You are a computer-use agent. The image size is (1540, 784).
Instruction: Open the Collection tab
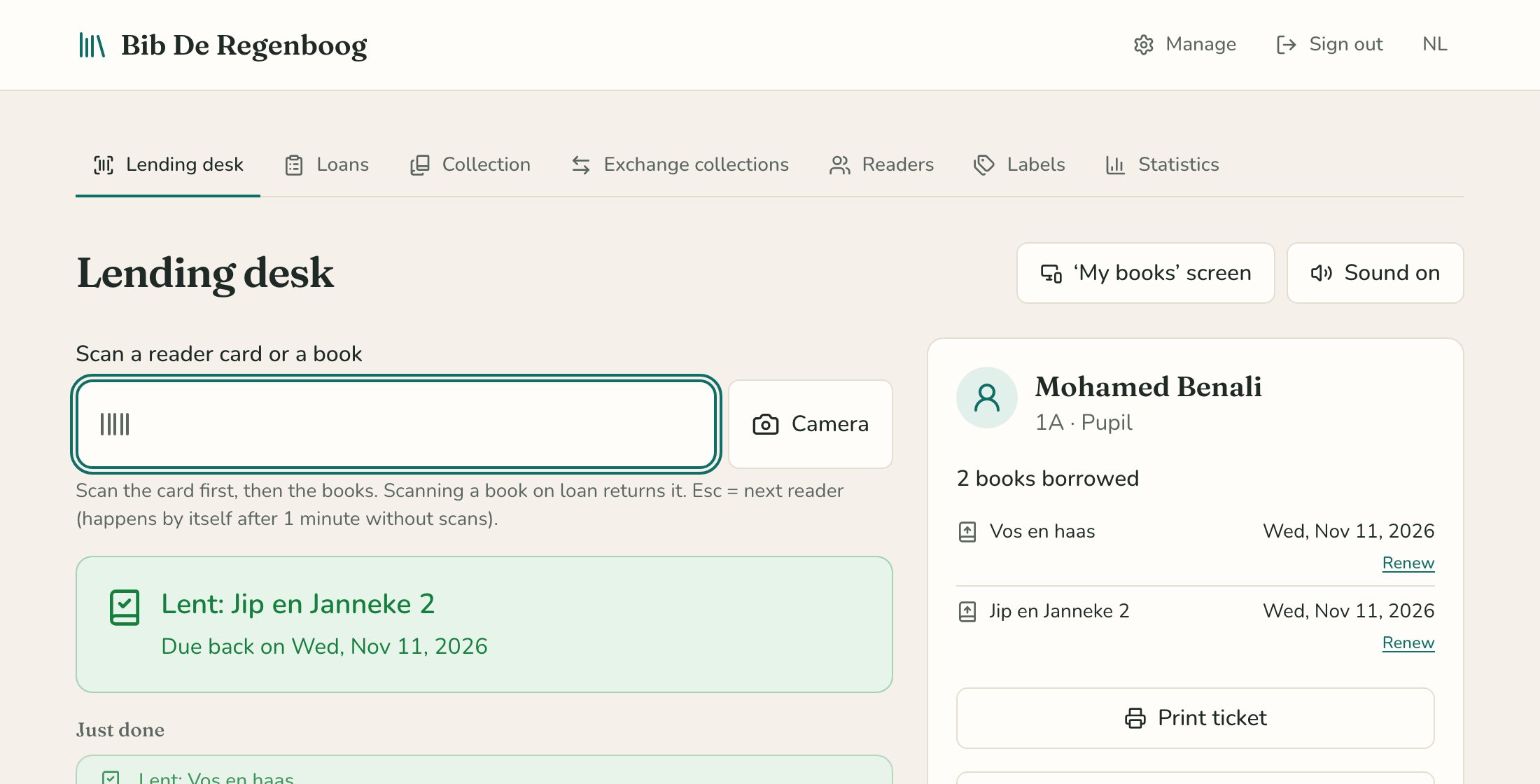coord(470,164)
